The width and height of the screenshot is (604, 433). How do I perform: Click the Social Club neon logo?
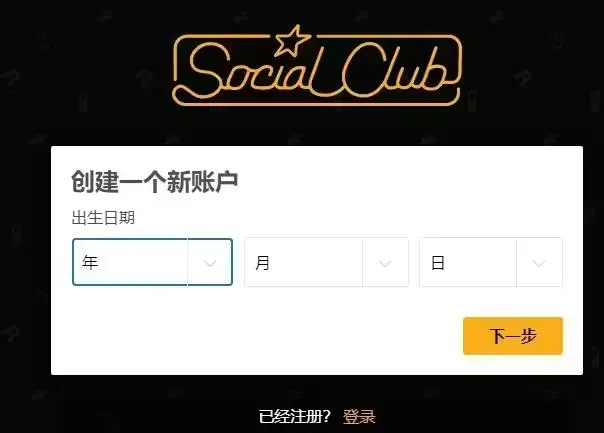tap(316, 66)
